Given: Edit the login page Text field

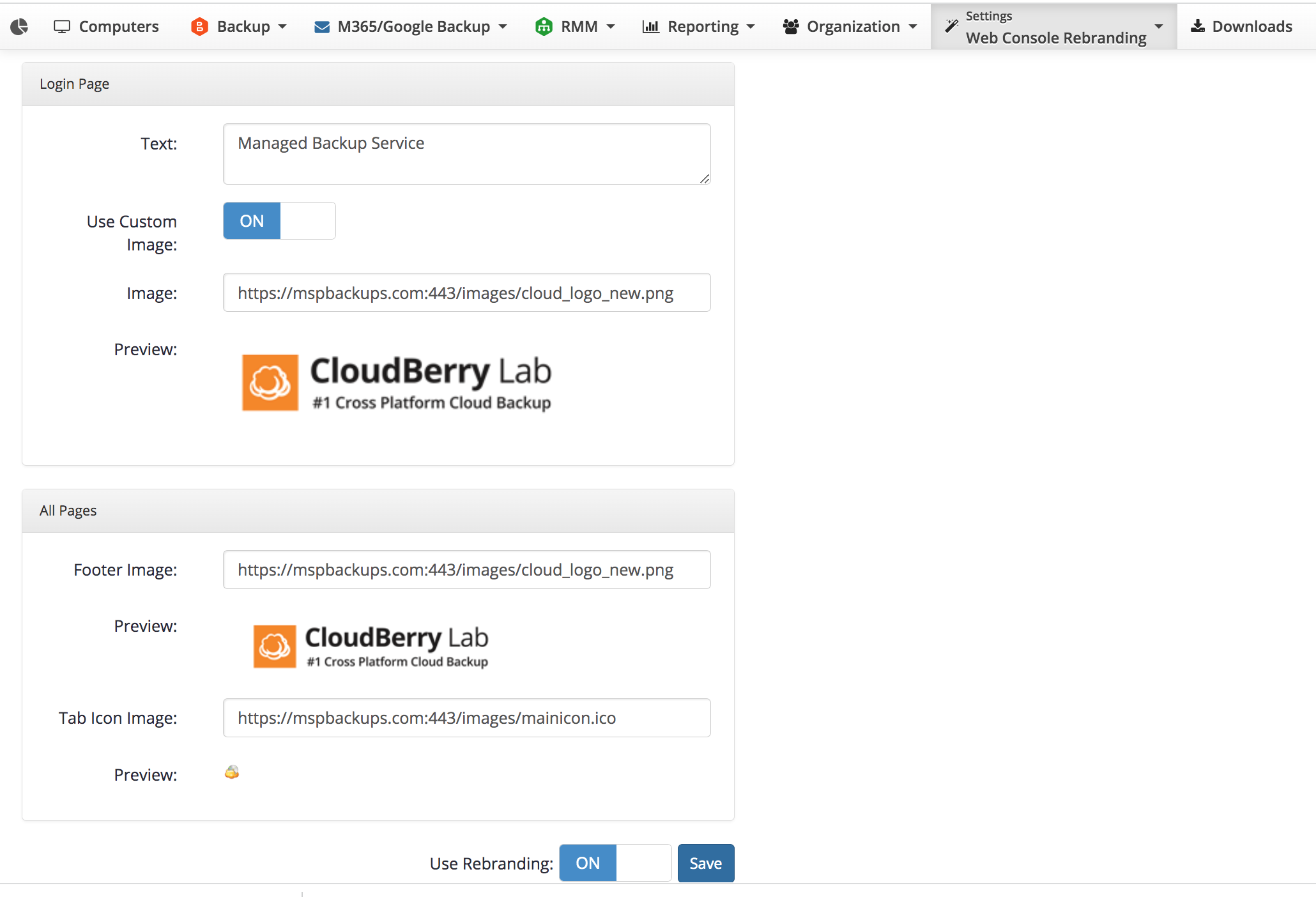Looking at the screenshot, I should 467,154.
